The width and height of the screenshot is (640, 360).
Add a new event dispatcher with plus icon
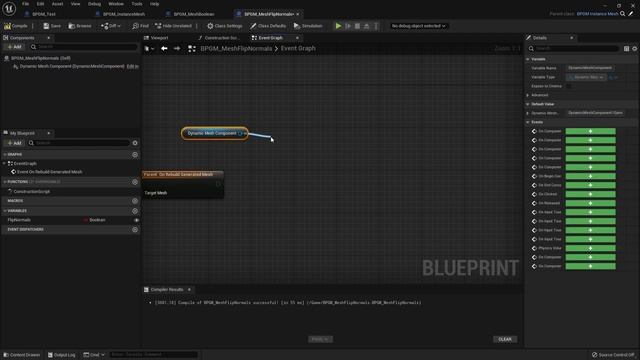[x=135, y=229]
